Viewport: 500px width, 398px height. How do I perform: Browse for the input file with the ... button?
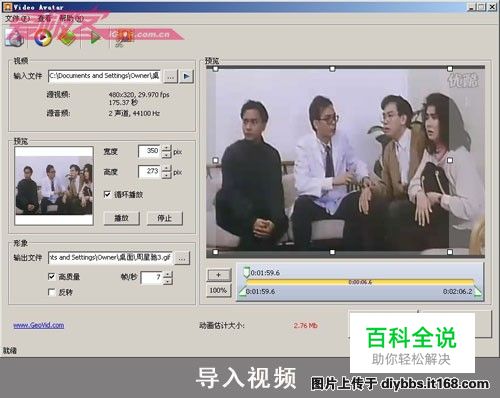click(x=170, y=76)
